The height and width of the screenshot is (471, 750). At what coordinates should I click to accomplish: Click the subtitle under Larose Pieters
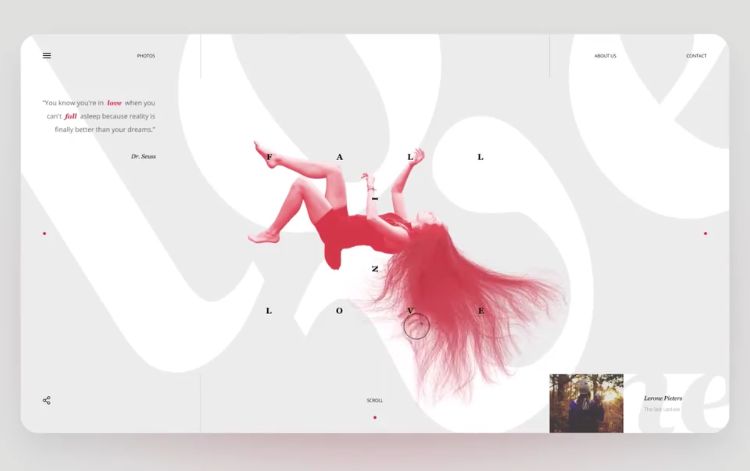coord(662,409)
